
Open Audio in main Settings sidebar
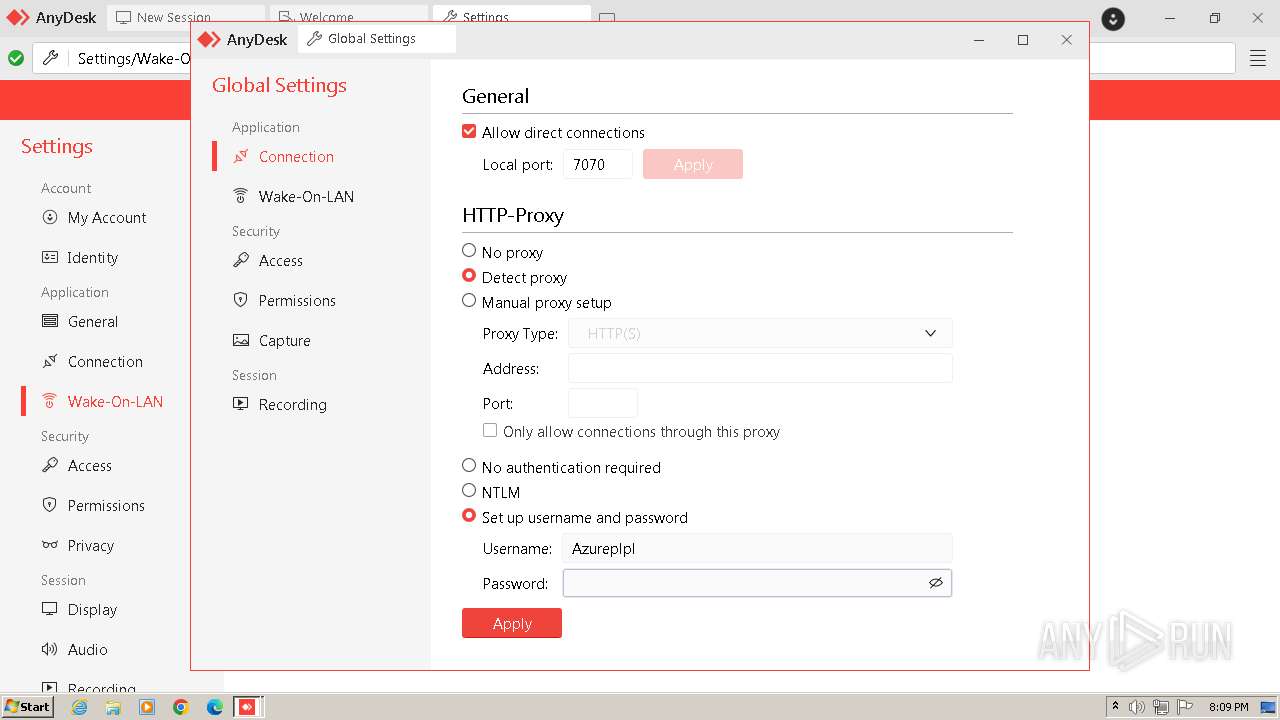[x=87, y=650]
